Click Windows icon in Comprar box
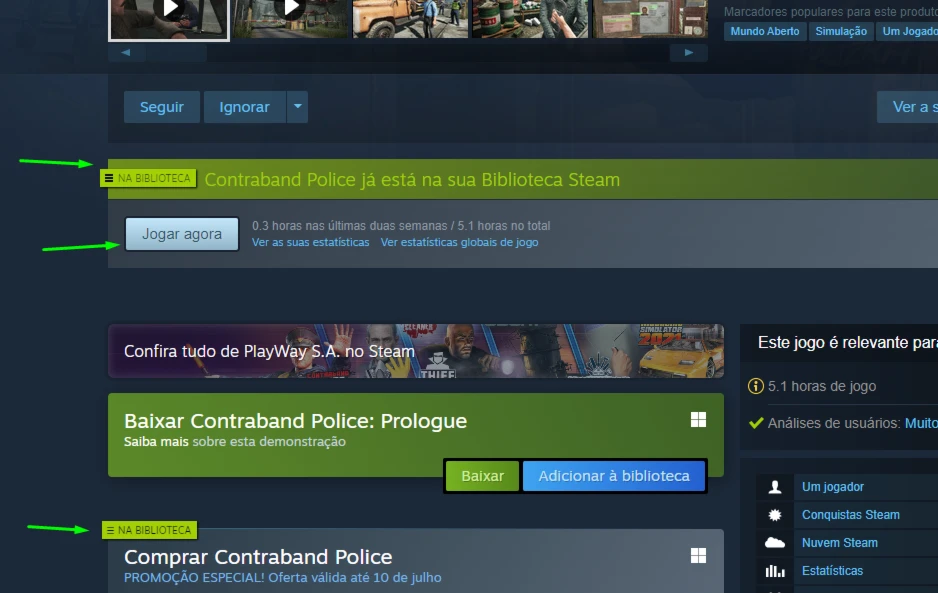This screenshot has height=593, width=938. [x=698, y=555]
